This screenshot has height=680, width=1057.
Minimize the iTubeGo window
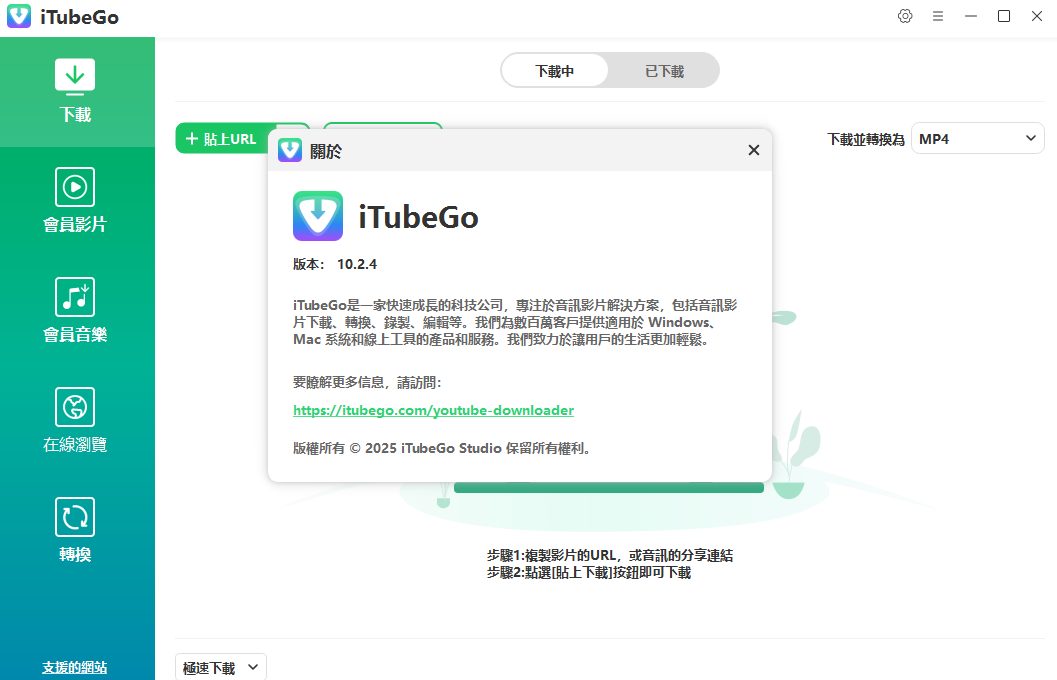(x=971, y=16)
